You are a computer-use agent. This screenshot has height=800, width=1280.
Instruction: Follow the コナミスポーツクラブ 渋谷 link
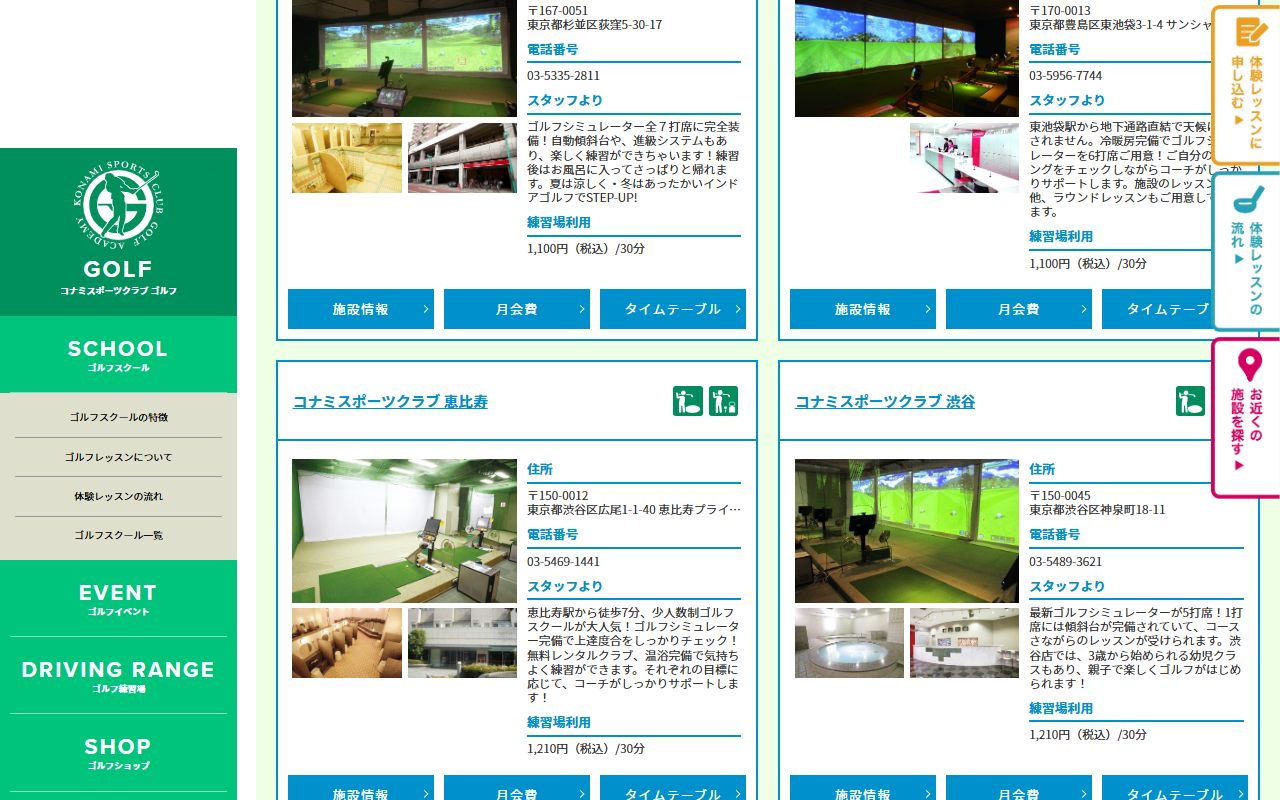click(885, 402)
